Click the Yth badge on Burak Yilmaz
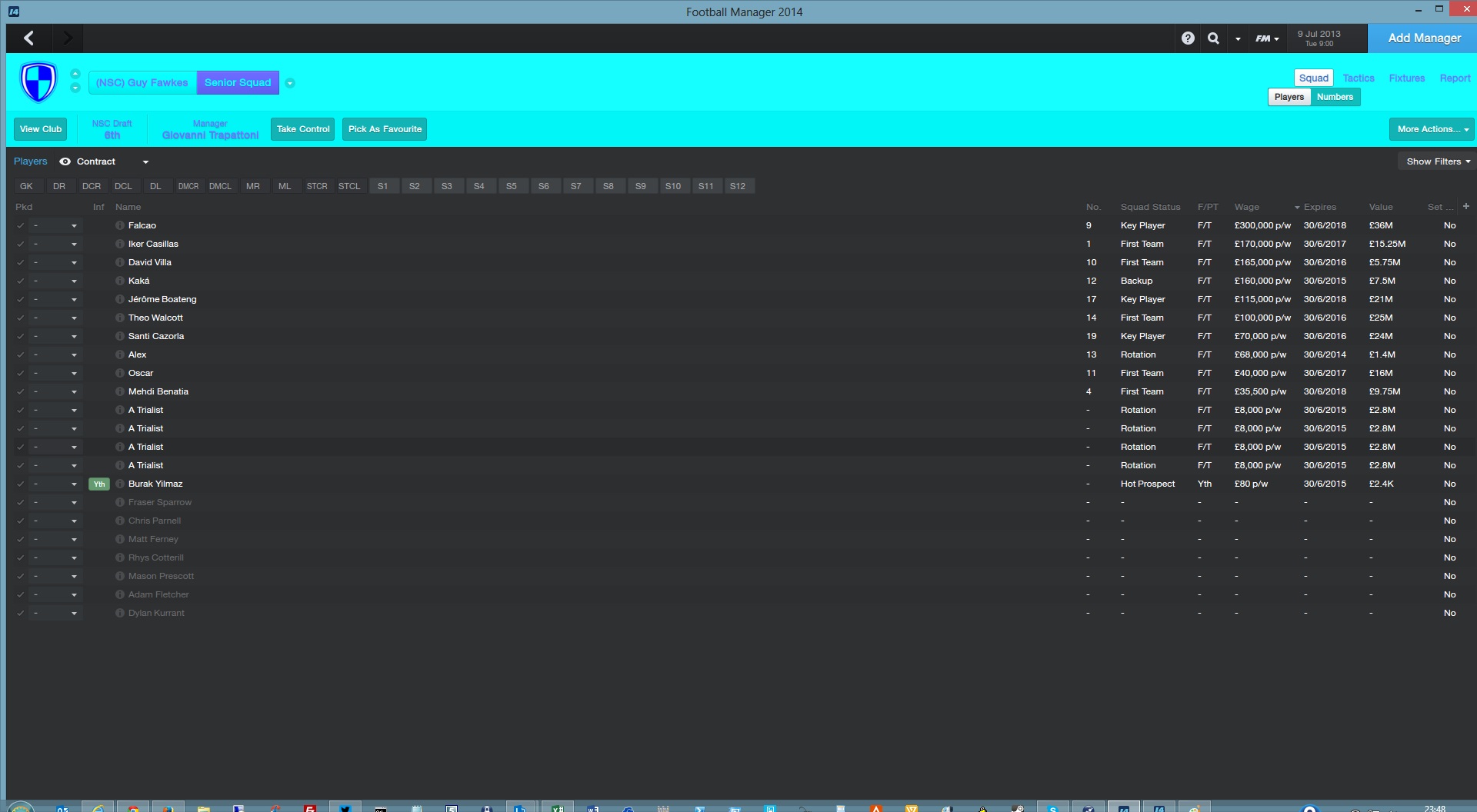Image resolution: width=1477 pixels, height=812 pixels. [x=99, y=484]
